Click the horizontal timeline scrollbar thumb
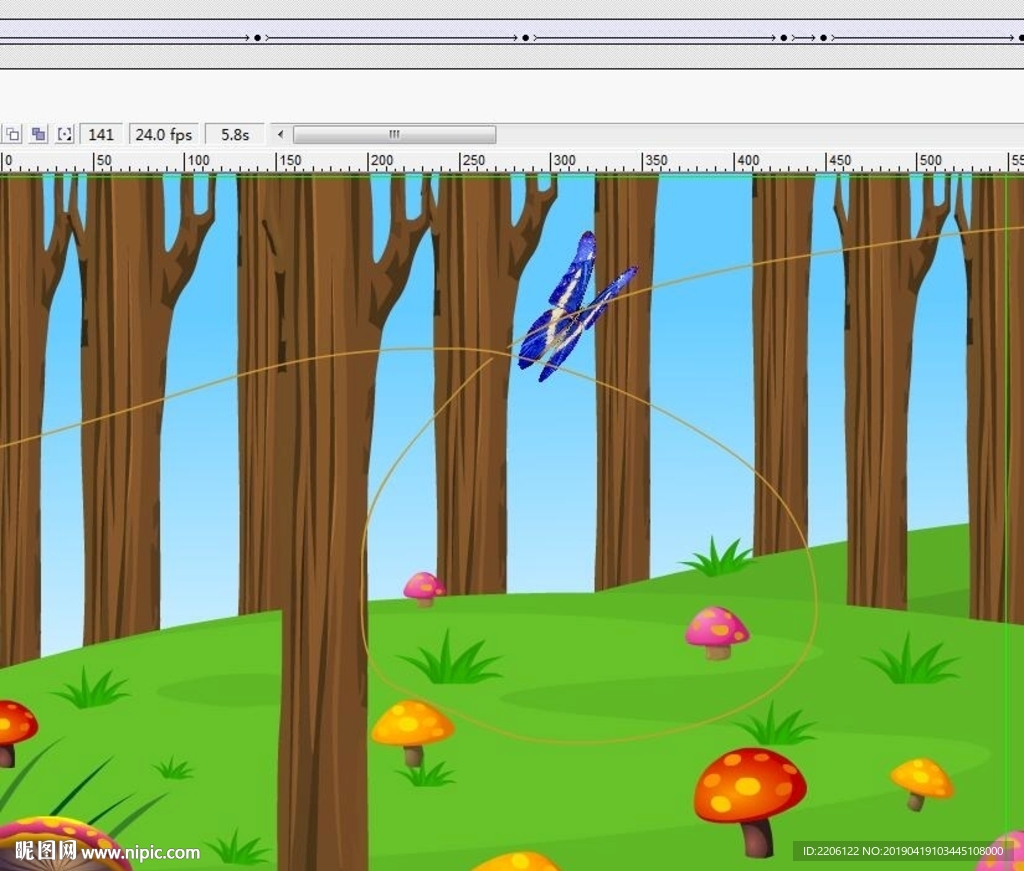This screenshot has width=1024, height=871. coord(394,134)
